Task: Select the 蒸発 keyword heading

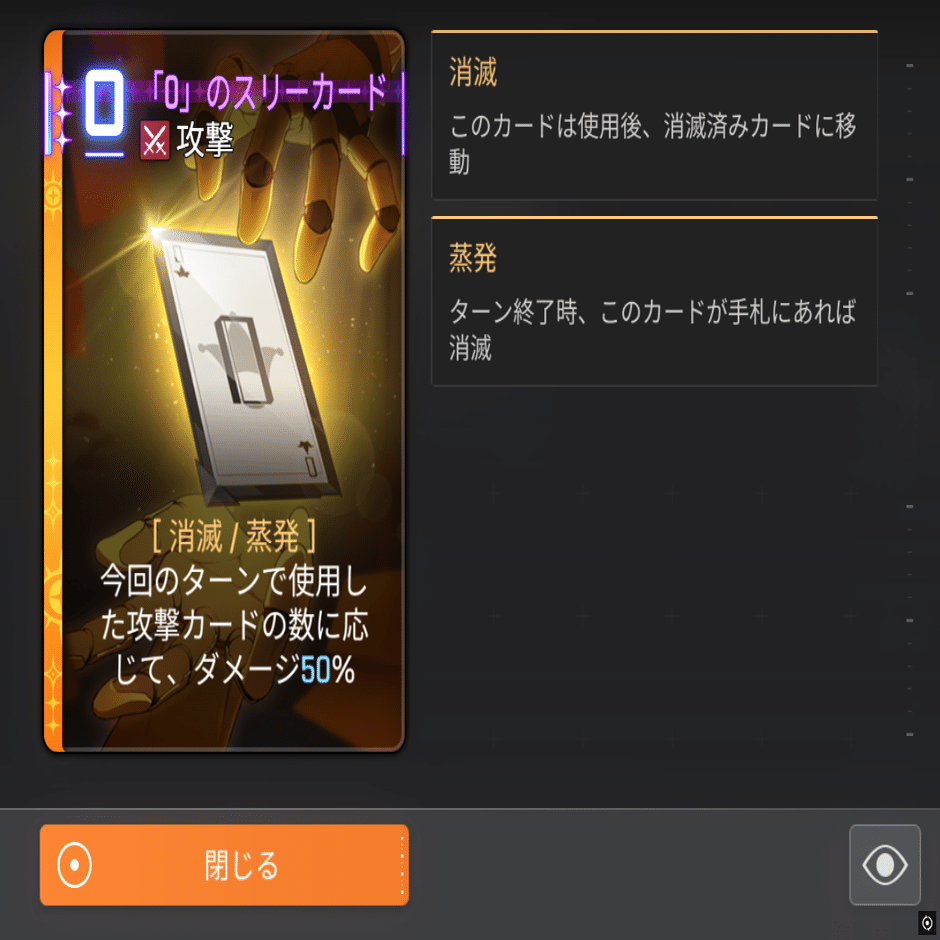Action: point(473,258)
